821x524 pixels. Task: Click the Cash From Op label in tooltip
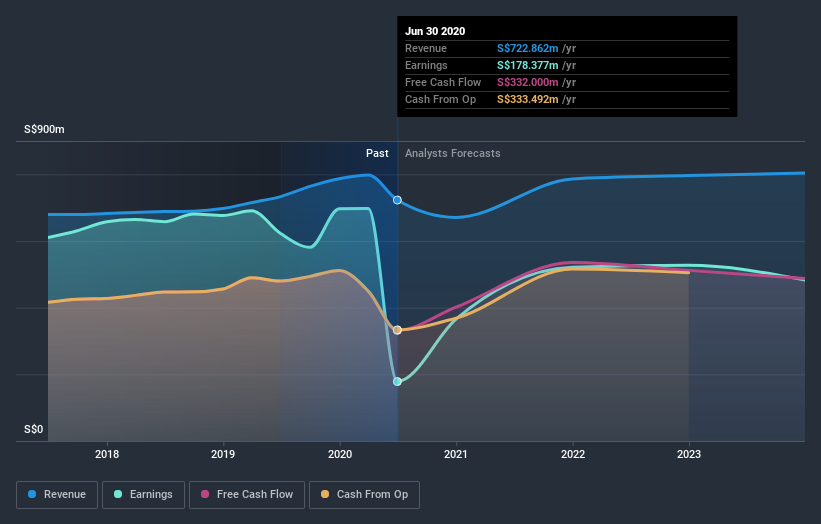440,99
